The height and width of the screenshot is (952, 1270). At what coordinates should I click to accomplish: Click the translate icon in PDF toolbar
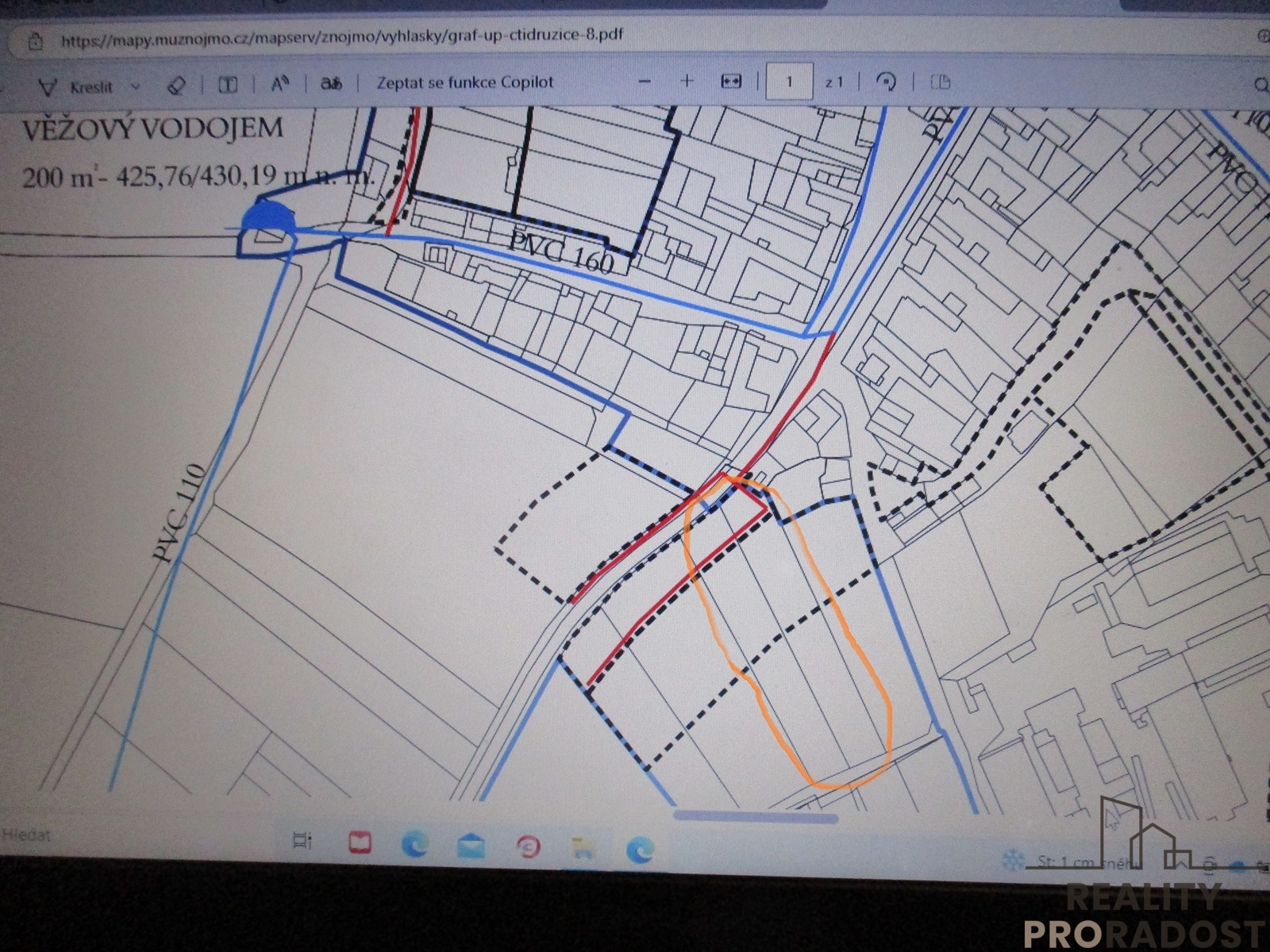pos(331,83)
